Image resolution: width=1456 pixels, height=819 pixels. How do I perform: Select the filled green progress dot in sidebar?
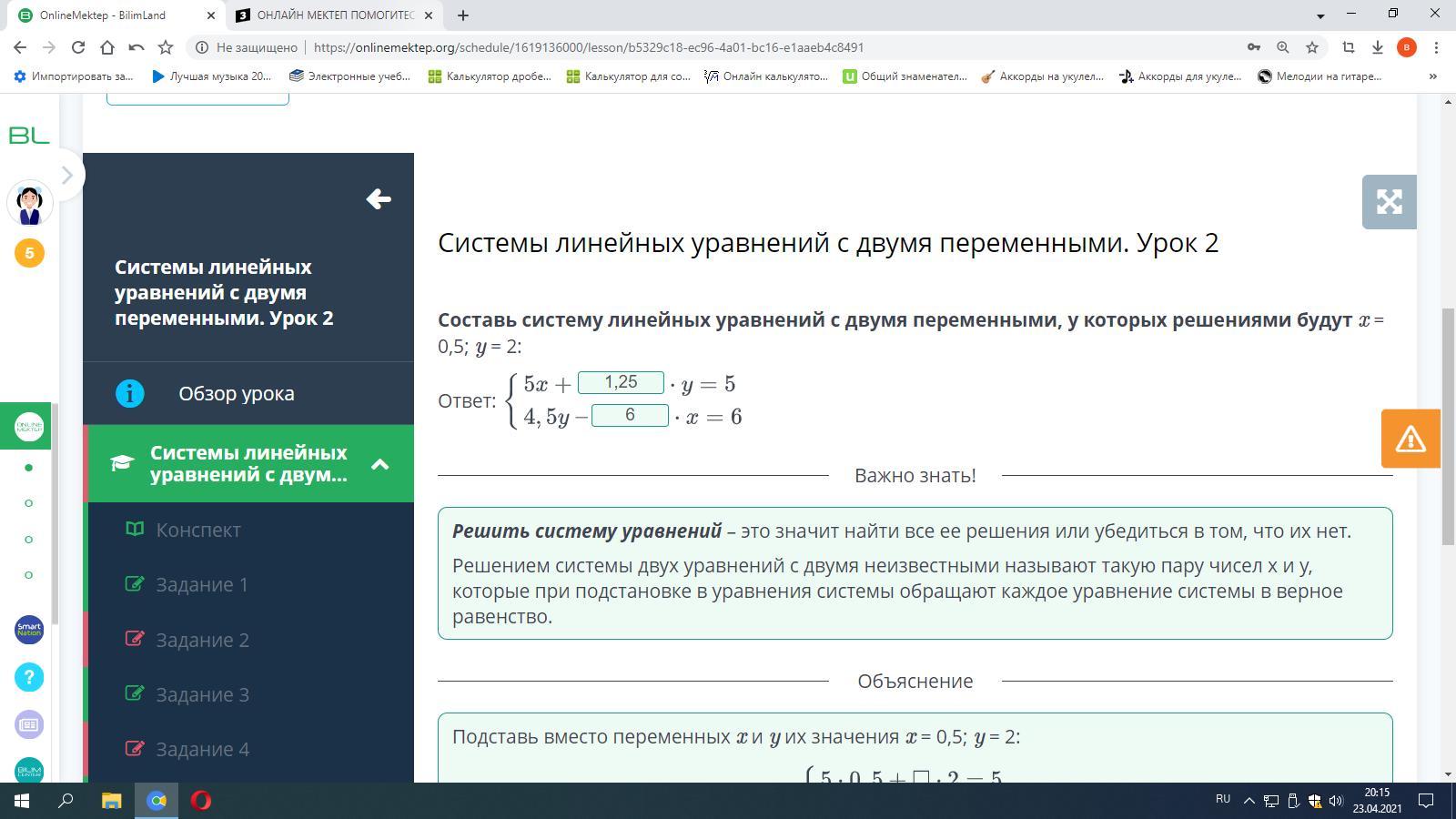[x=29, y=467]
